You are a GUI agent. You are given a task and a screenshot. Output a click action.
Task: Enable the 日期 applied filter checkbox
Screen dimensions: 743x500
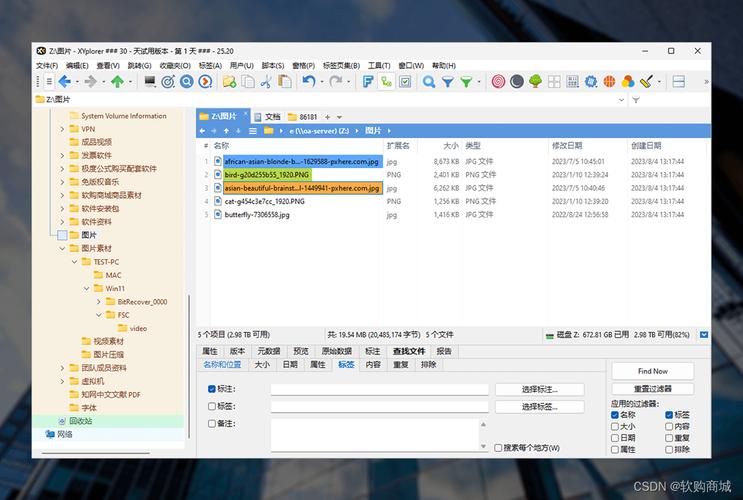pos(615,438)
